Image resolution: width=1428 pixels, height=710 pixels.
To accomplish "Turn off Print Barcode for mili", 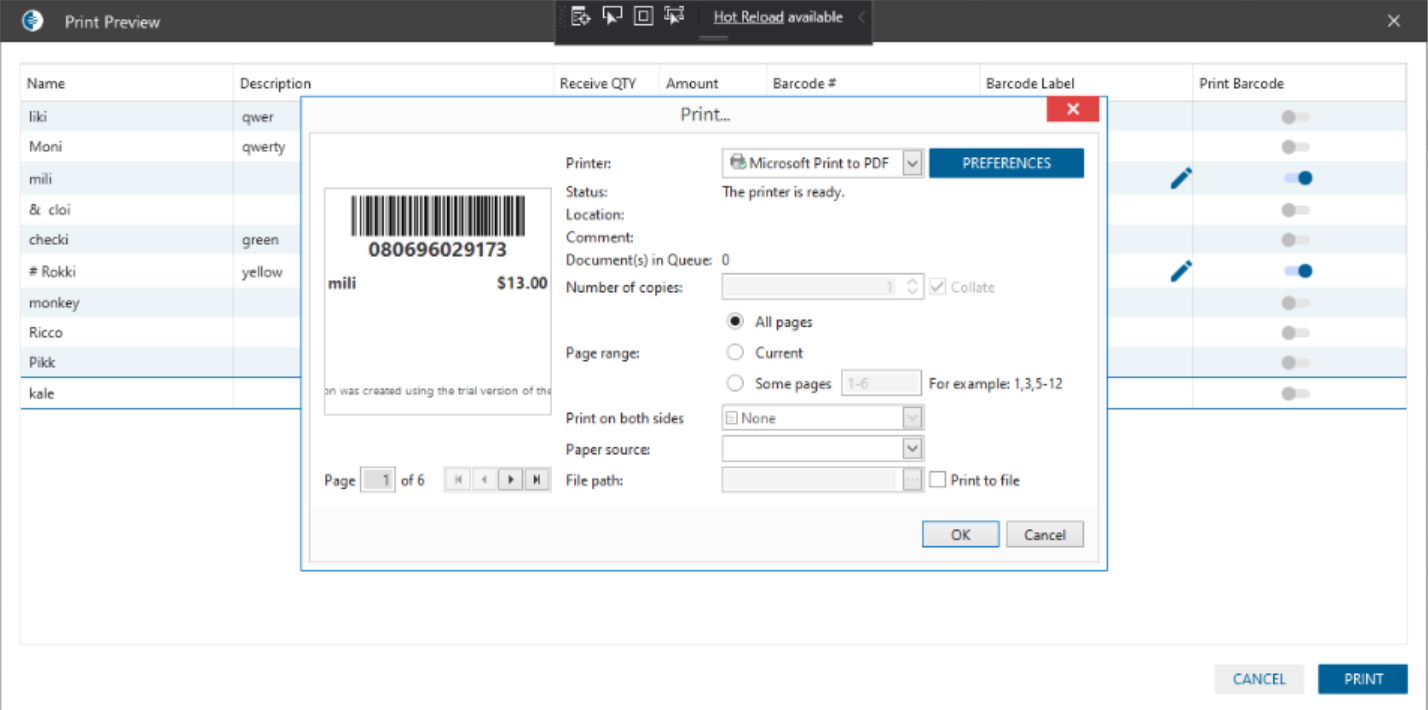I will (1297, 179).
